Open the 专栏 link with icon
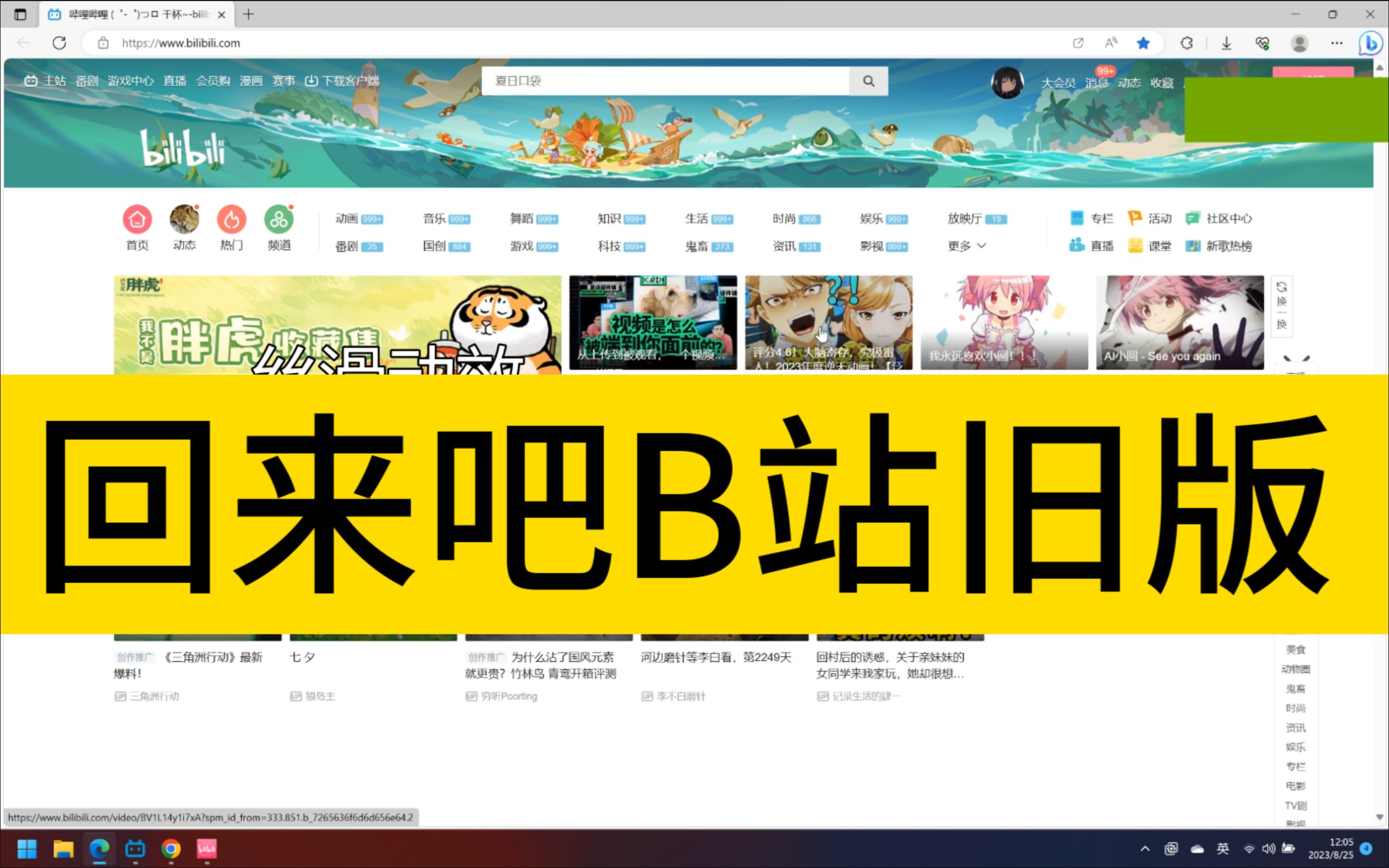Viewport: 1389px width, 868px height. [1091, 218]
